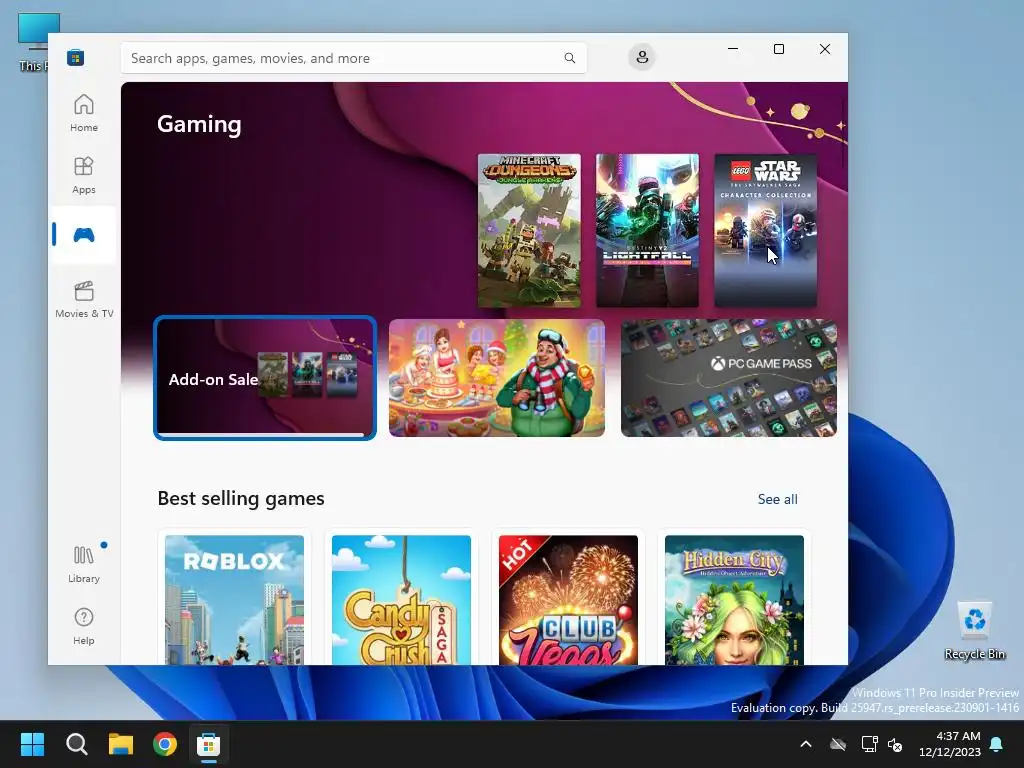Open the Windows Start menu
1024x768 pixels.
[32, 744]
